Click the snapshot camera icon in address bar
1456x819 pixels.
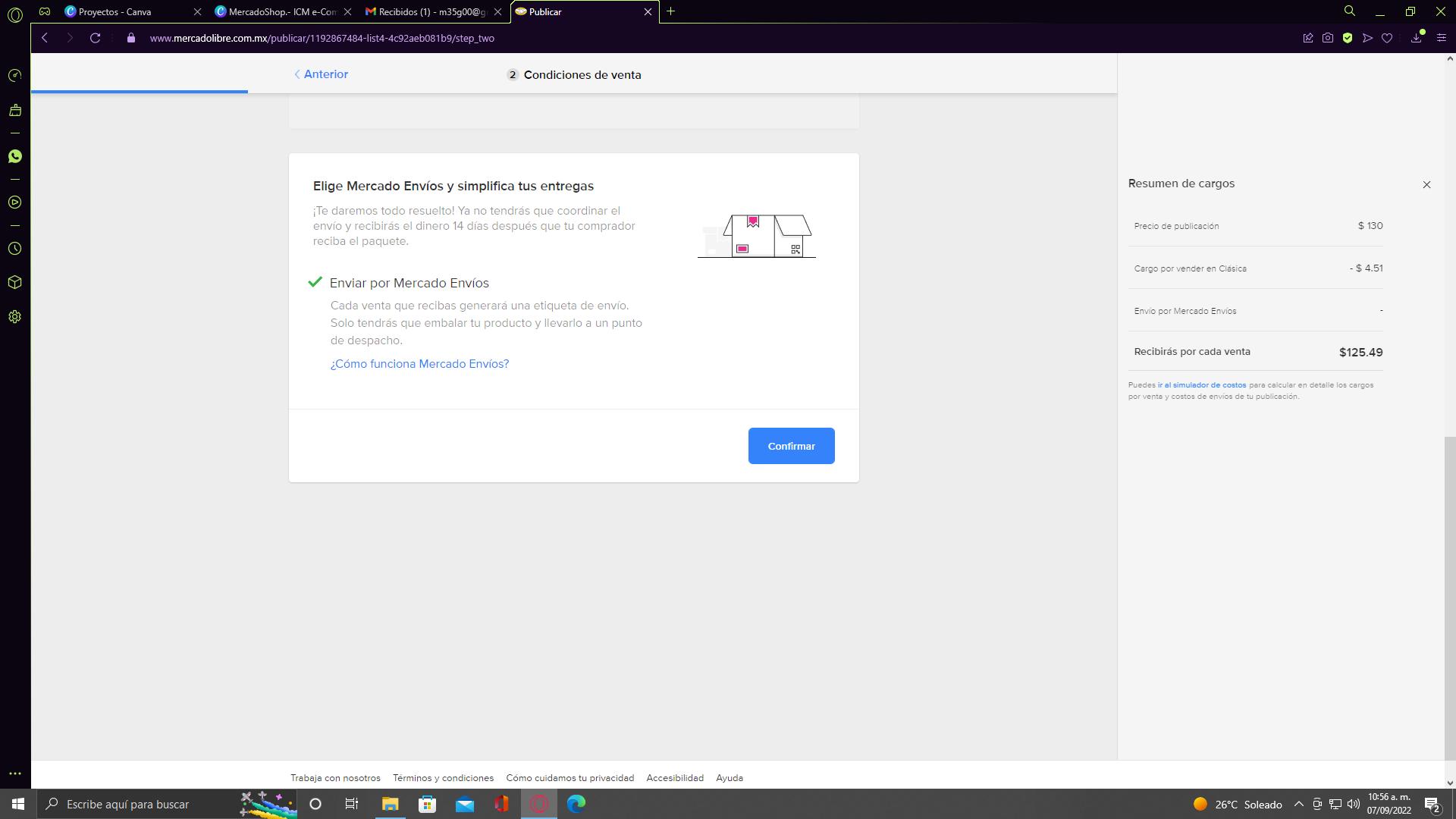[1327, 38]
